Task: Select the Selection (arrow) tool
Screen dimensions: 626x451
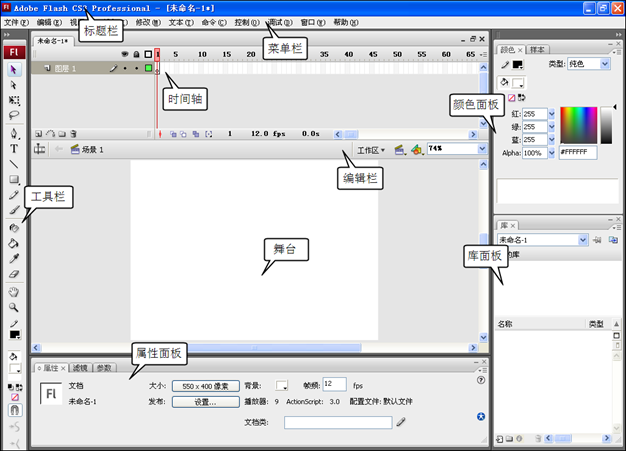Action: click(14, 70)
